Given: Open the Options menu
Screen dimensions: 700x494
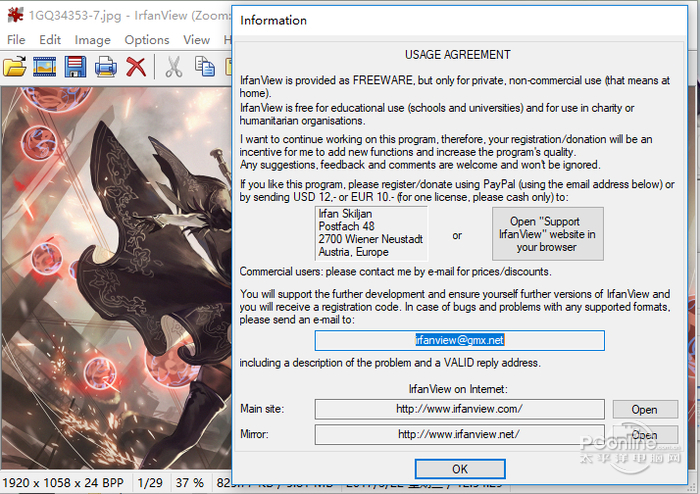Looking at the screenshot, I should point(147,40).
